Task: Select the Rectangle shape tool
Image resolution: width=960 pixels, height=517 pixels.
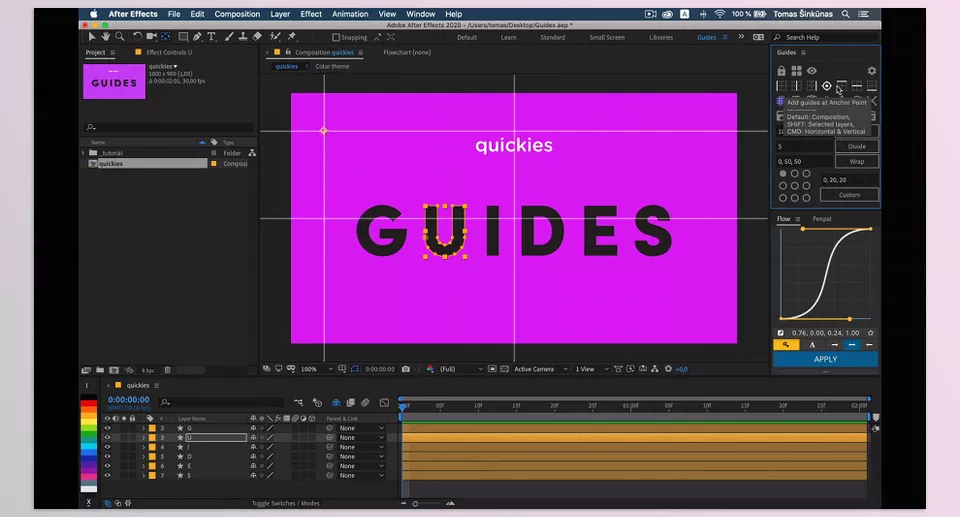Action: pyautogui.click(x=183, y=37)
